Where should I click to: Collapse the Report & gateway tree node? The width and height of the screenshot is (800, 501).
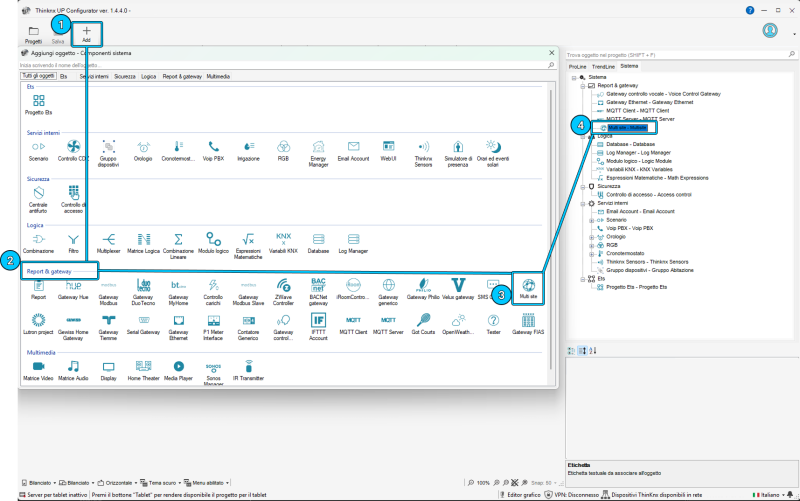(583, 86)
